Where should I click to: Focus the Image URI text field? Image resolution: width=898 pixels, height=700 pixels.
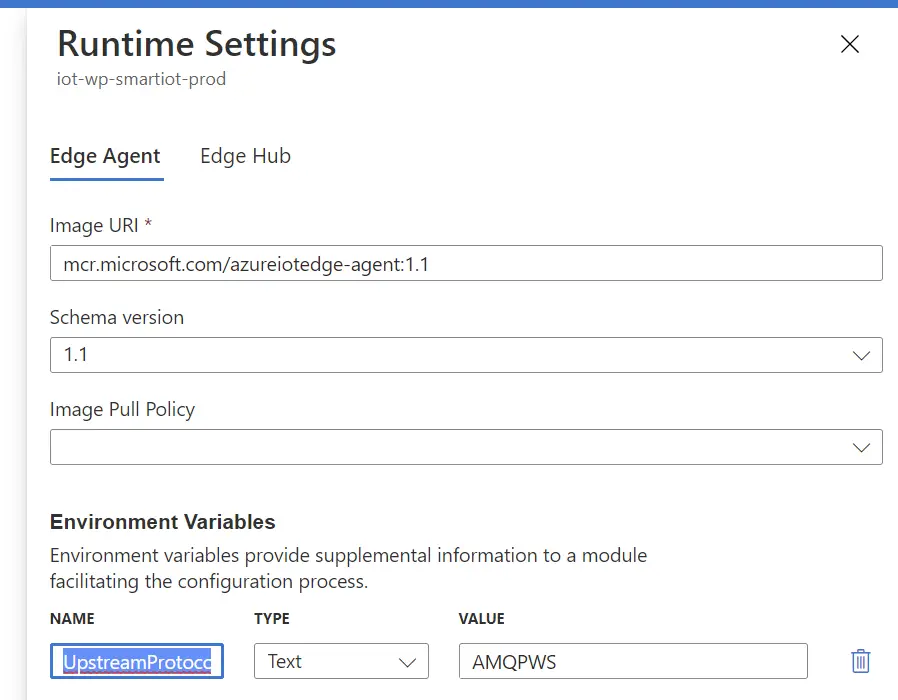tap(465, 264)
